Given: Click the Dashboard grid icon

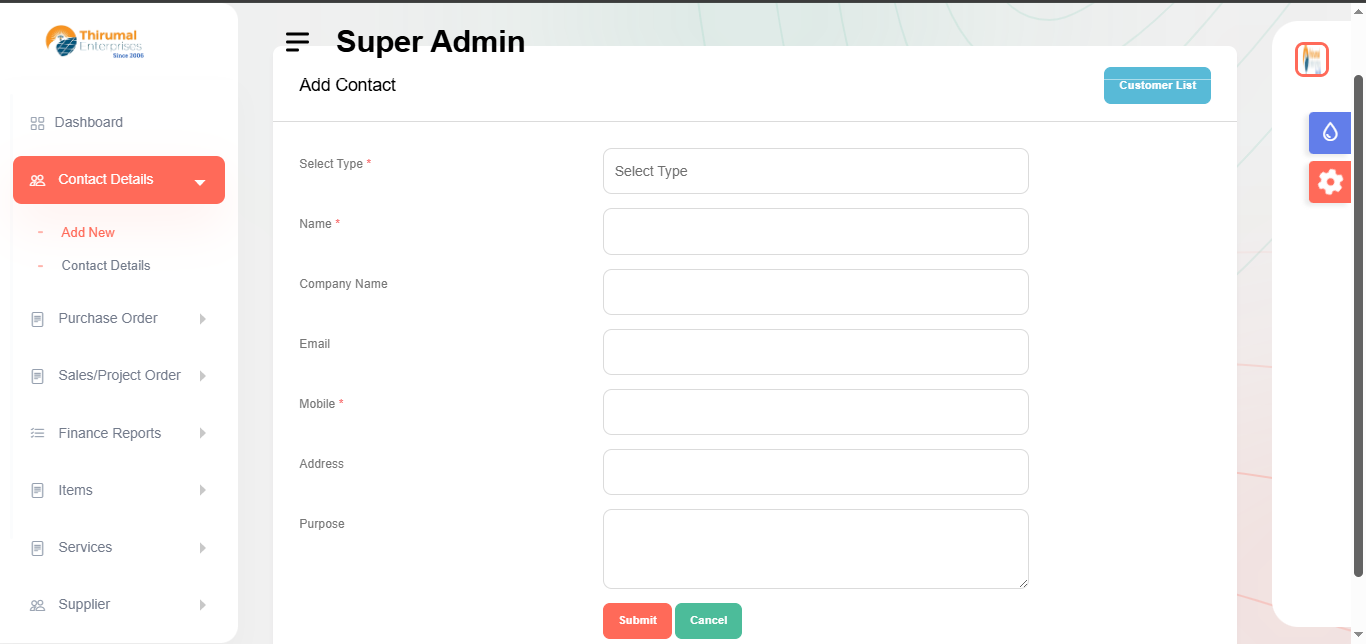Looking at the screenshot, I should [x=37, y=123].
